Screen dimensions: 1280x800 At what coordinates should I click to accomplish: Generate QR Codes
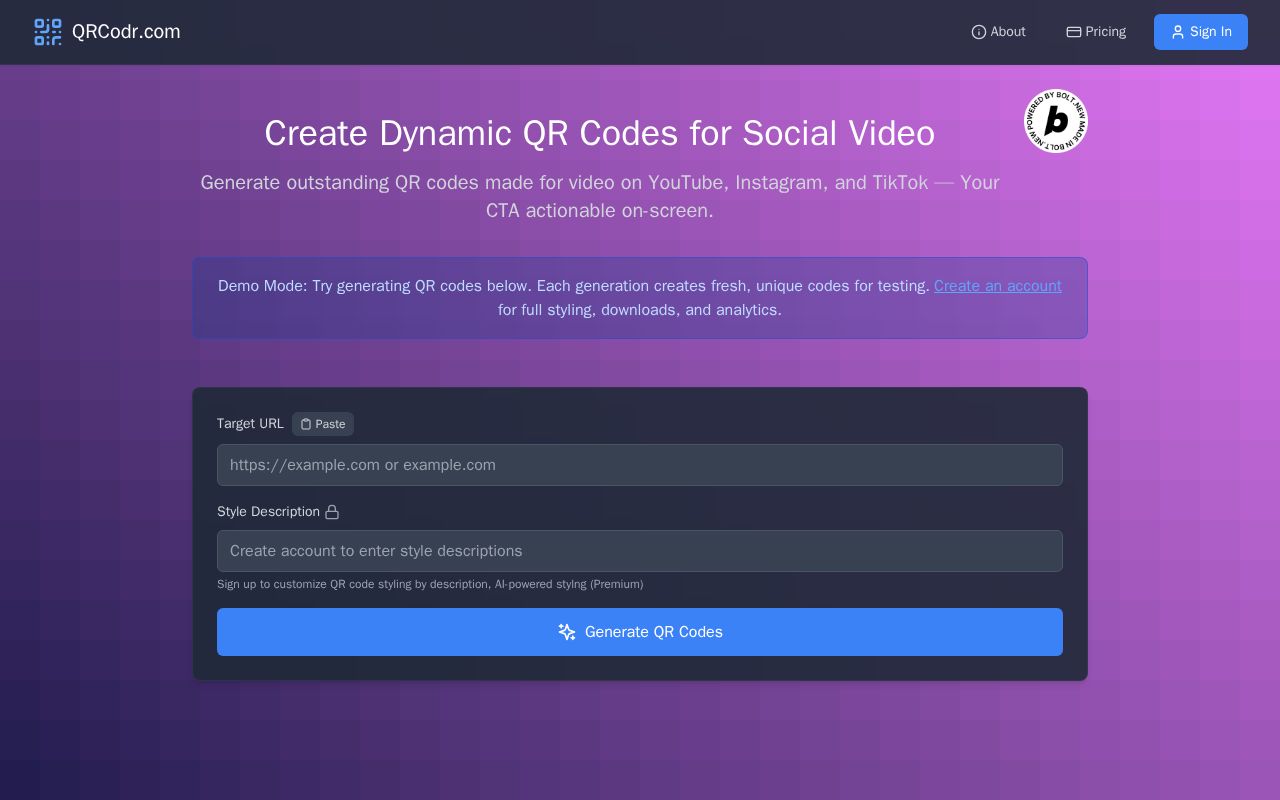640,632
